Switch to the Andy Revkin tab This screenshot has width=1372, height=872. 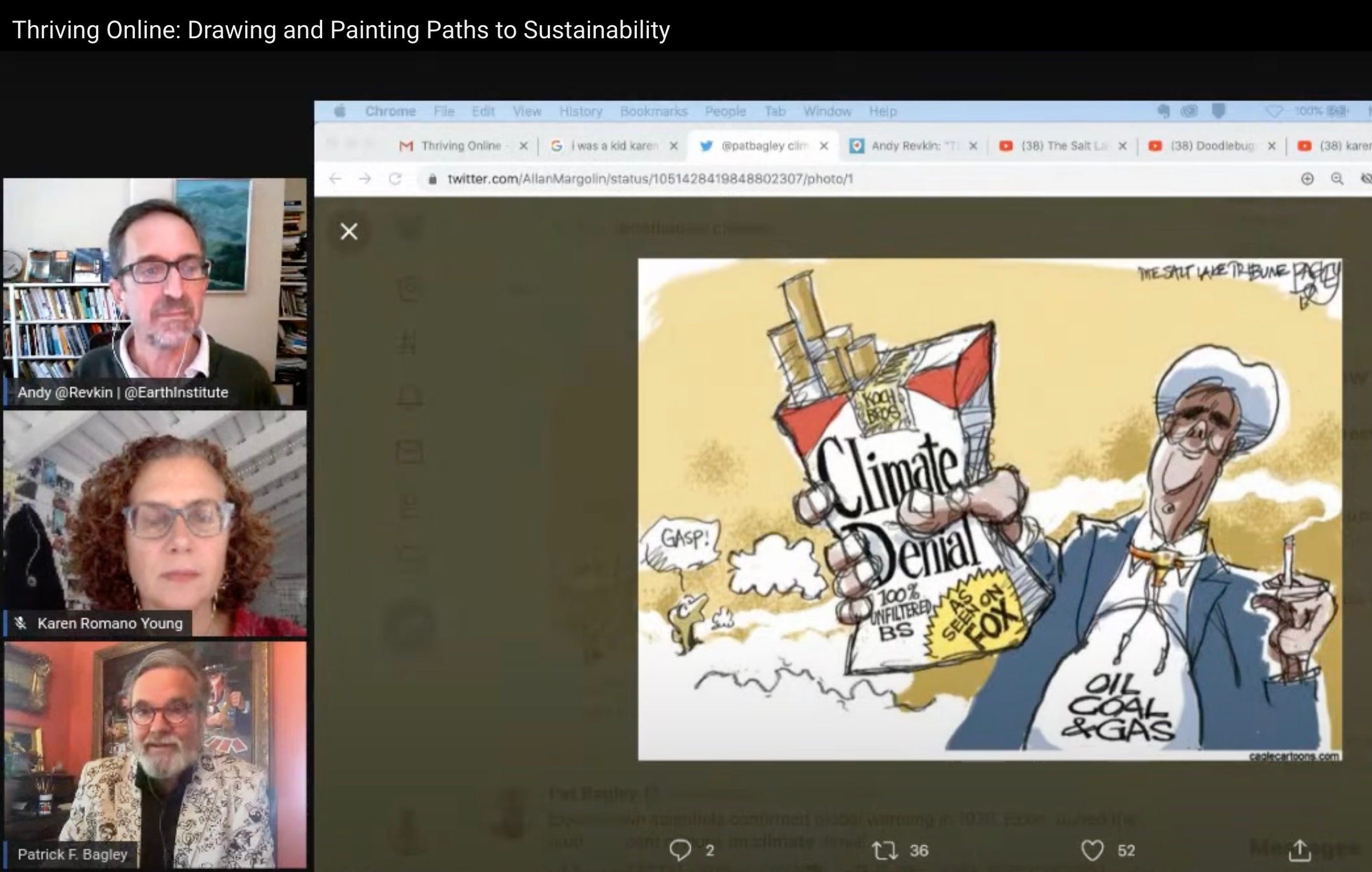point(913,146)
